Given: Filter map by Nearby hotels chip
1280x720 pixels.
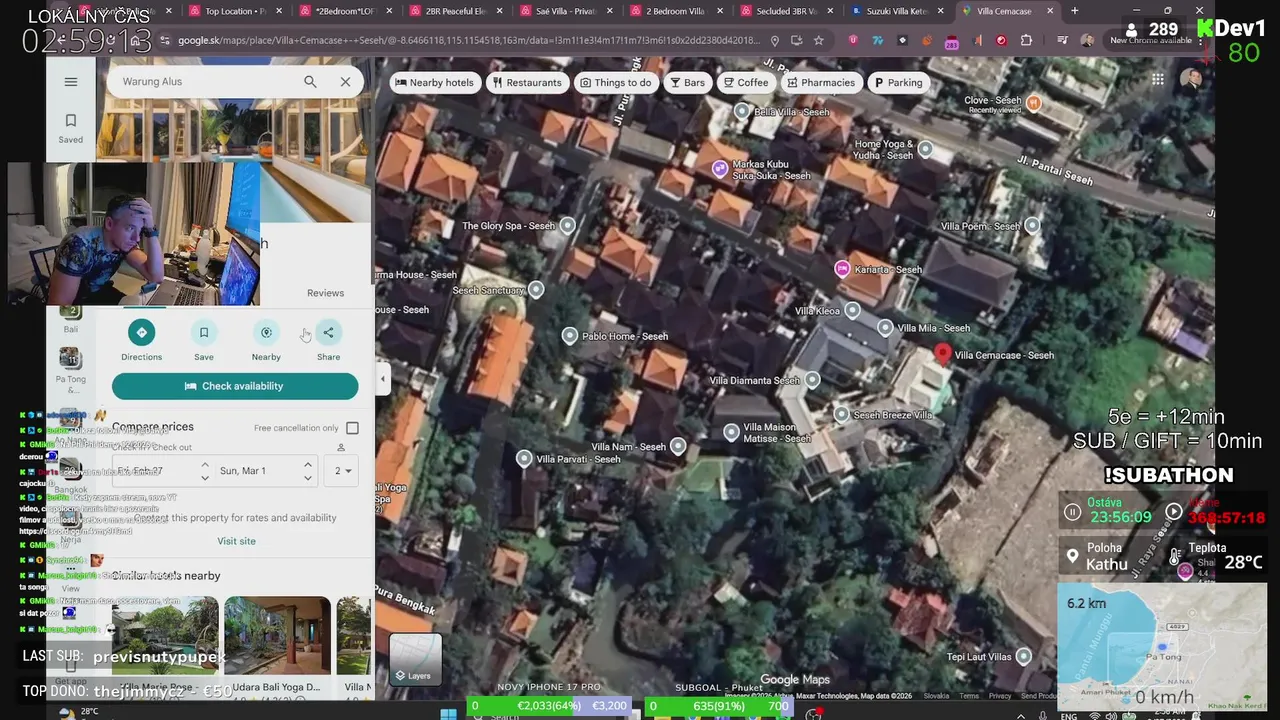Looking at the screenshot, I should pos(434,83).
